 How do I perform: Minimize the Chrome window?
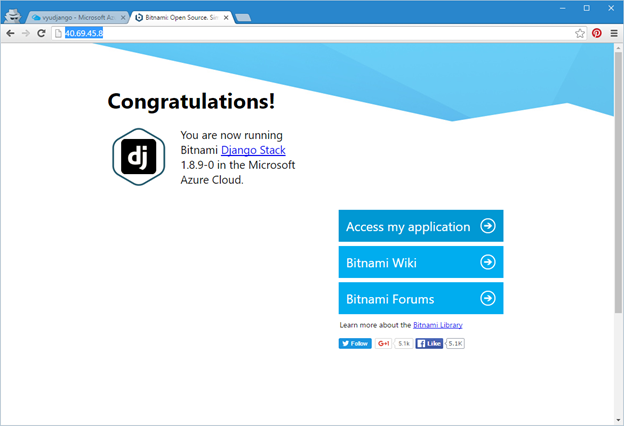(562, 8)
